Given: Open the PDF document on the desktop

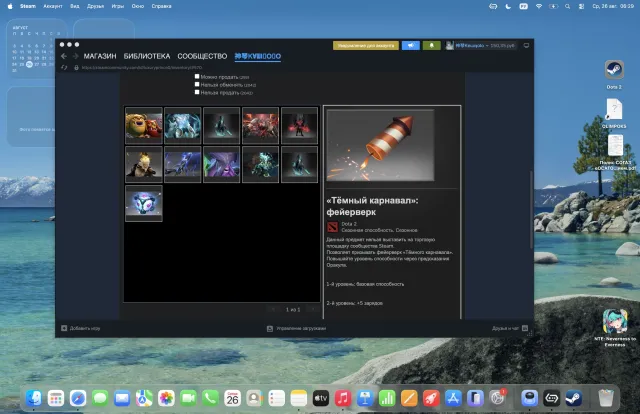Looking at the screenshot, I should [x=615, y=145].
